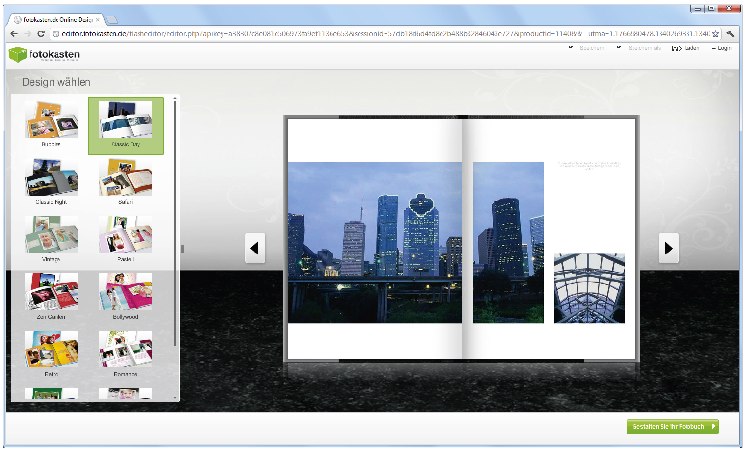Choose the Safari design thumbnail

[x=126, y=181]
